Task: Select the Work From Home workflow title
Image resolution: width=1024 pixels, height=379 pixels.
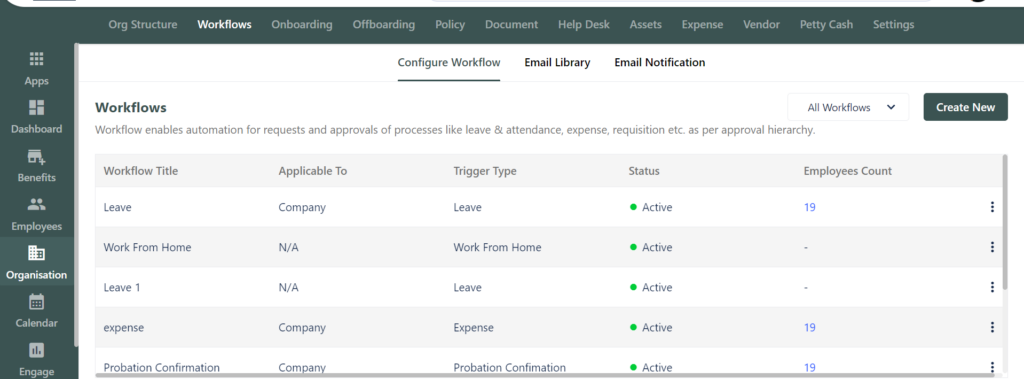Action: (148, 247)
